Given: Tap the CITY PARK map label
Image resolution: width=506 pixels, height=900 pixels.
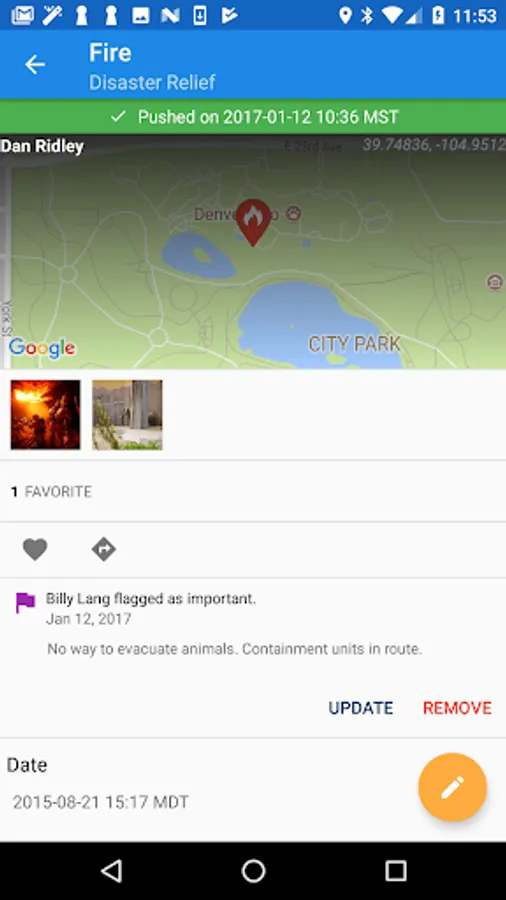Looking at the screenshot, I should [x=355, y=344].
